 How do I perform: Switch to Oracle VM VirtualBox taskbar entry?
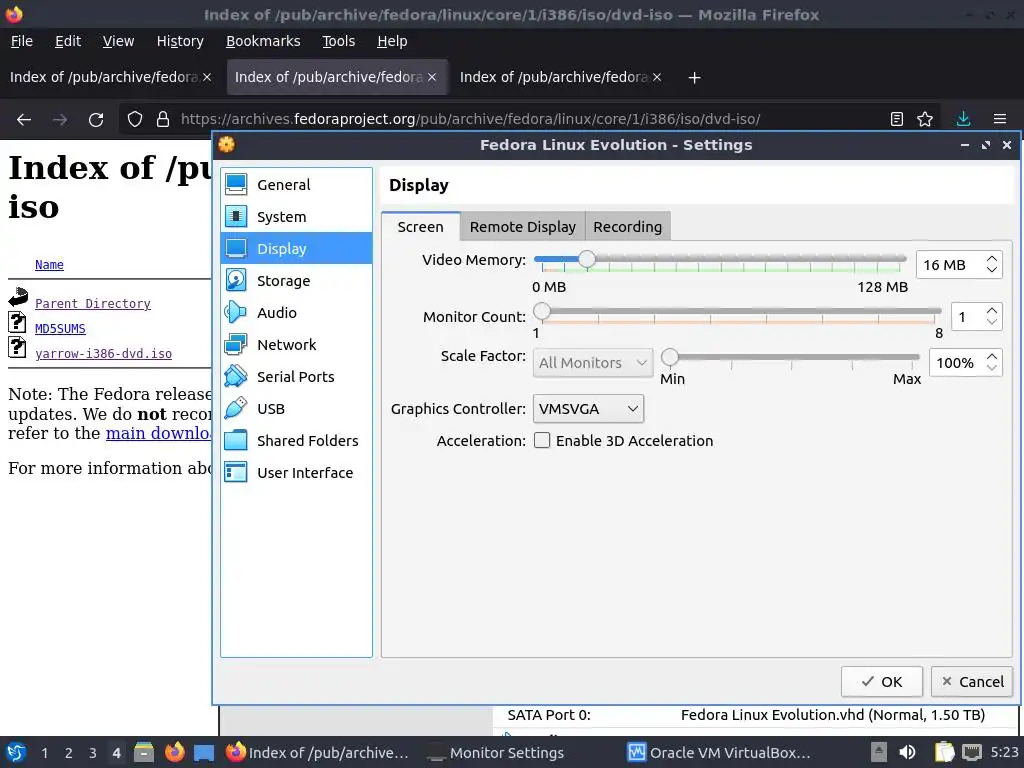point(719,752)
